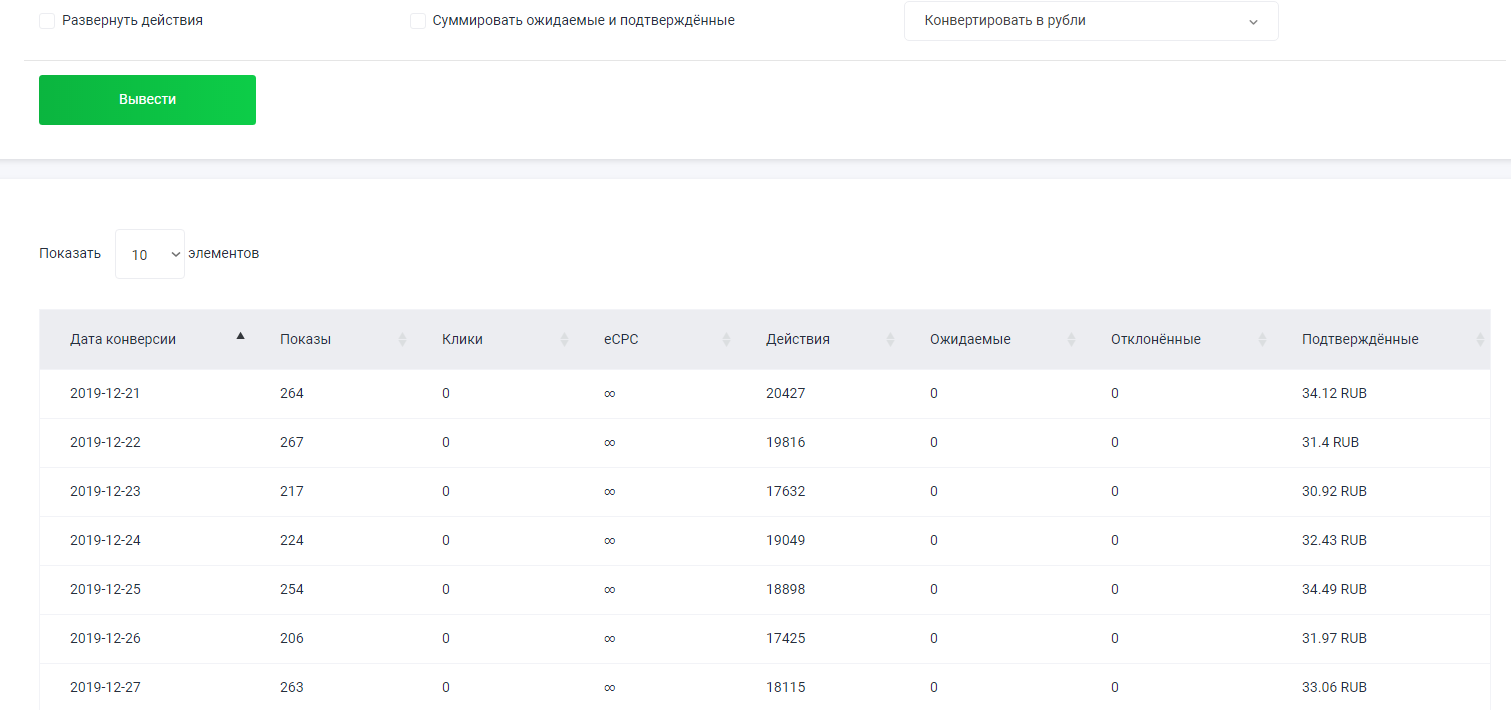
Task: Click sort arrows icon beside Отклонённые
Action: [1262, 340]
